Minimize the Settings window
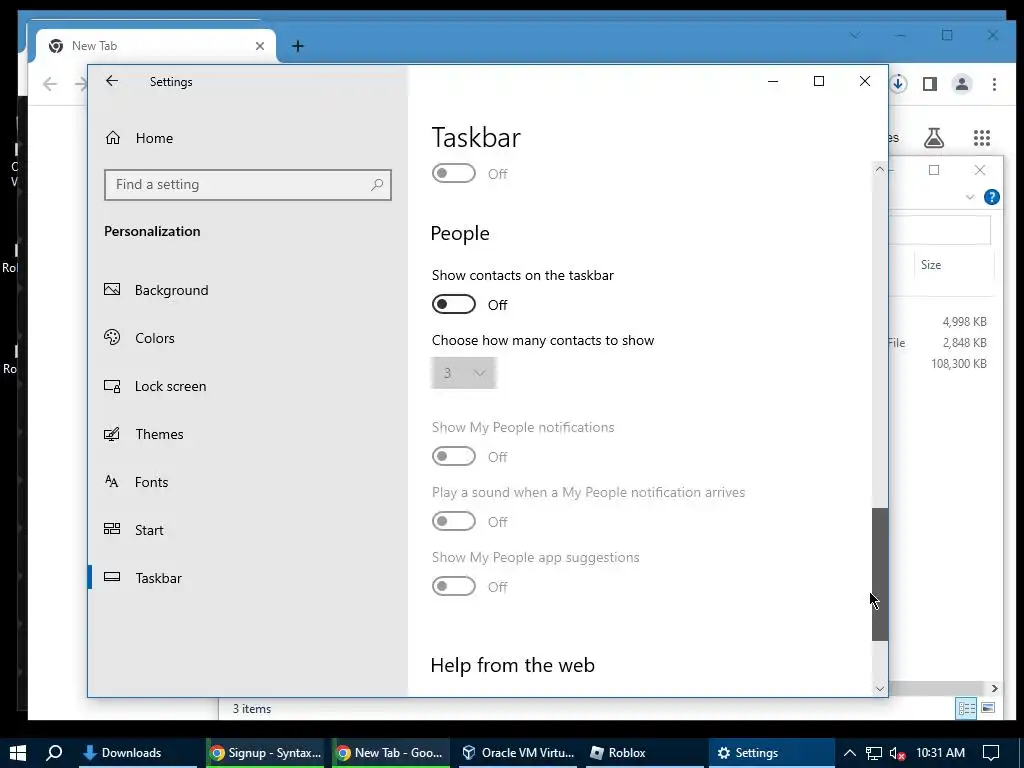The image size is (1024, 768). [x=773, y=81]
